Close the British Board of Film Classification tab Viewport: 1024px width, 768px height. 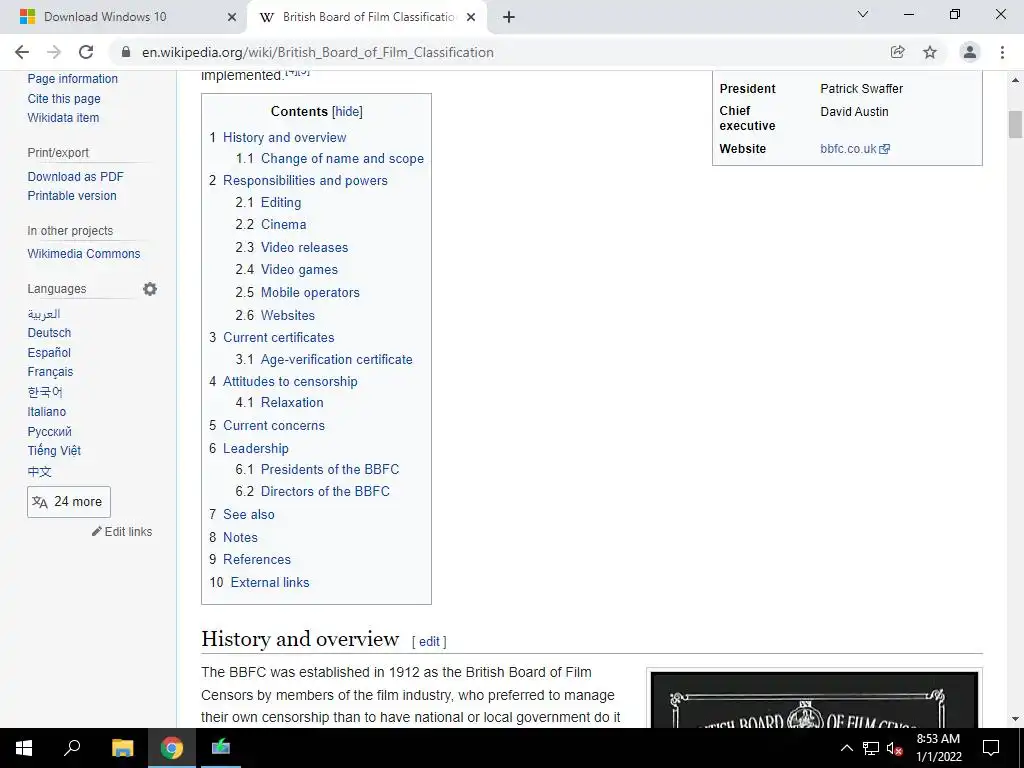[471, 17]
